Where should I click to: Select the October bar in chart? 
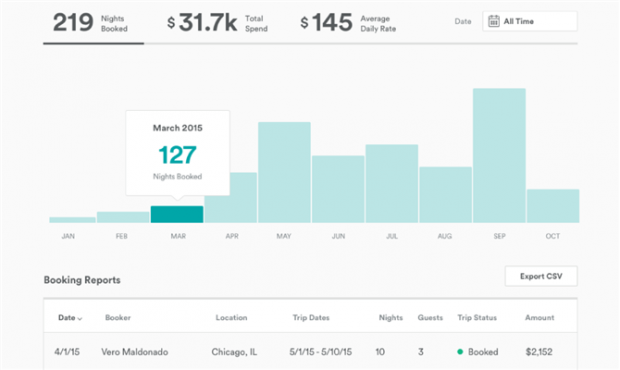coord(553,206)
